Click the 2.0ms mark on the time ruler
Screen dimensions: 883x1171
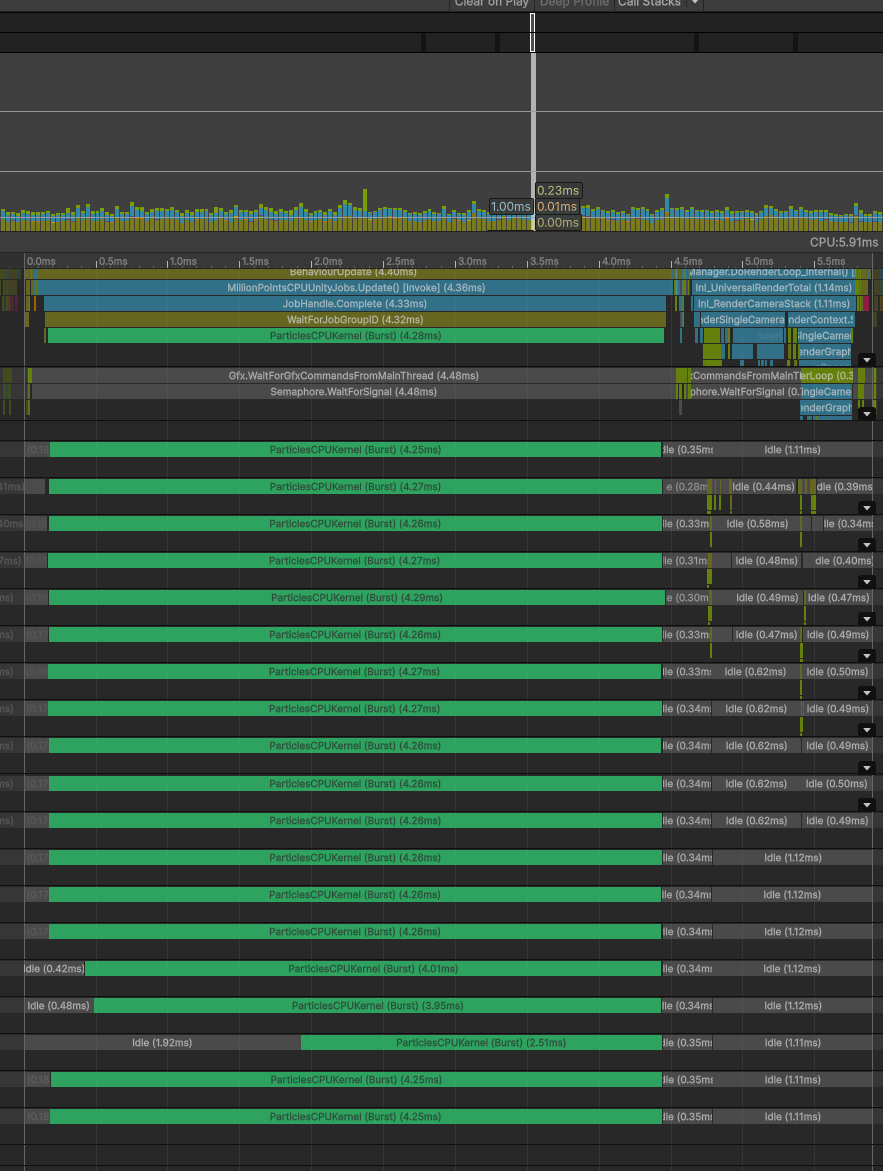click(x=328, y=261)
